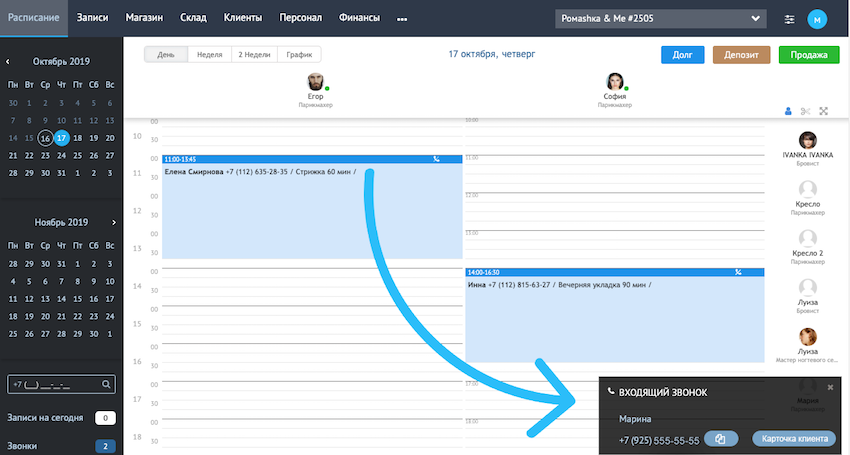Expand calendar to fullscreen with arrows icon

[x=824, y=111]
